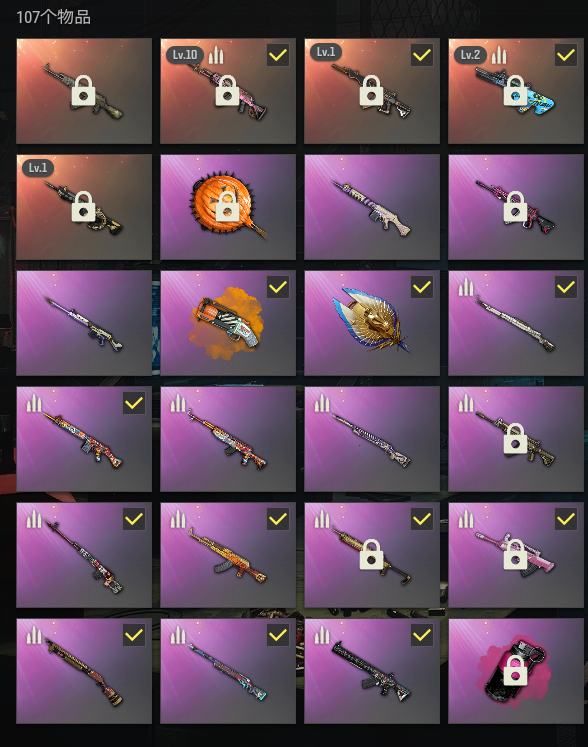Uncheck the Lv.10 pink rifle skin

coord(278,55)
